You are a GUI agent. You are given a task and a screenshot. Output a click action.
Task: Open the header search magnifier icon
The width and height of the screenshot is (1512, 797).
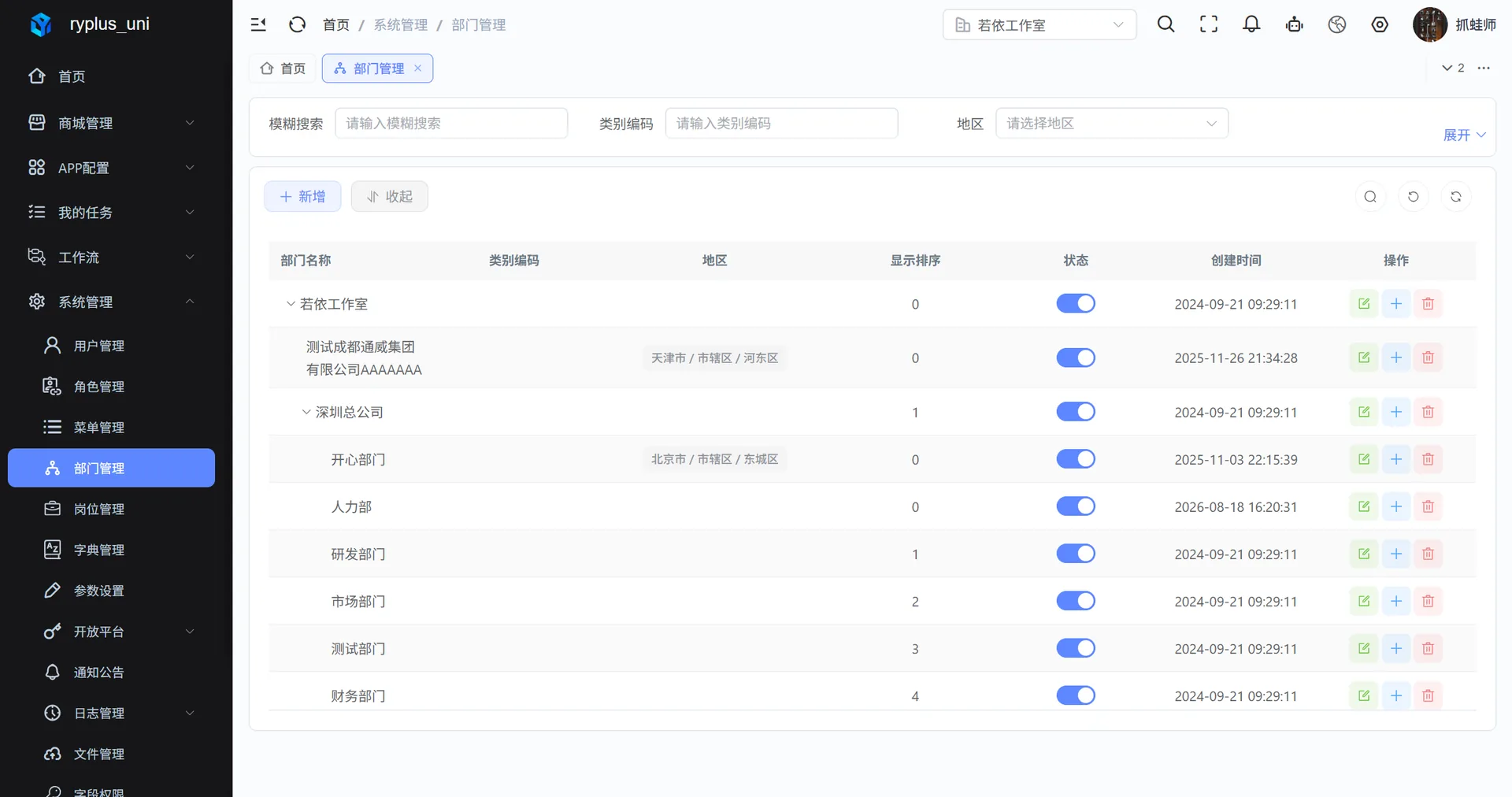click(1166, 24)
